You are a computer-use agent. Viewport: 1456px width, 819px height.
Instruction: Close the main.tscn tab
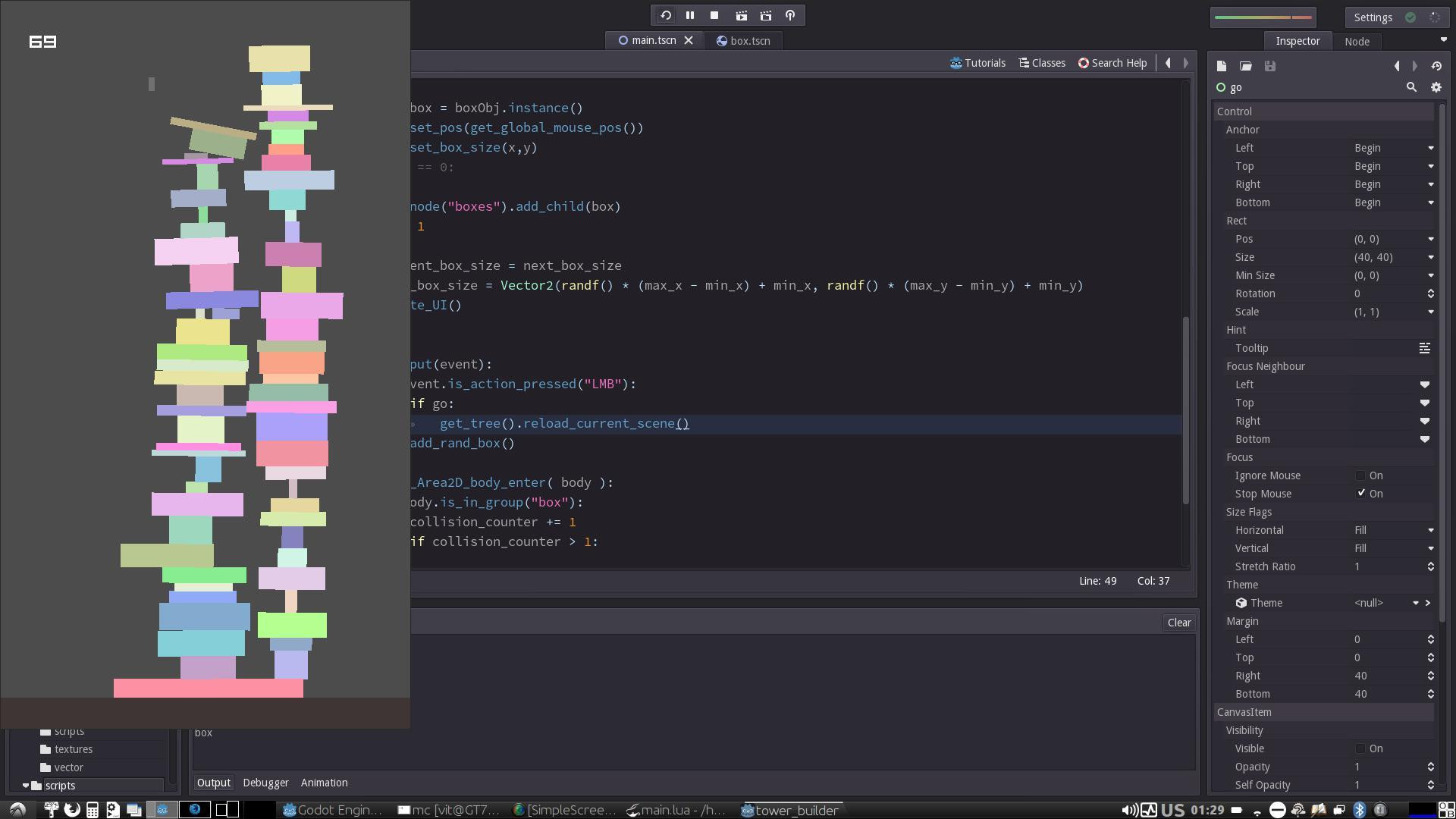[689, 40]
